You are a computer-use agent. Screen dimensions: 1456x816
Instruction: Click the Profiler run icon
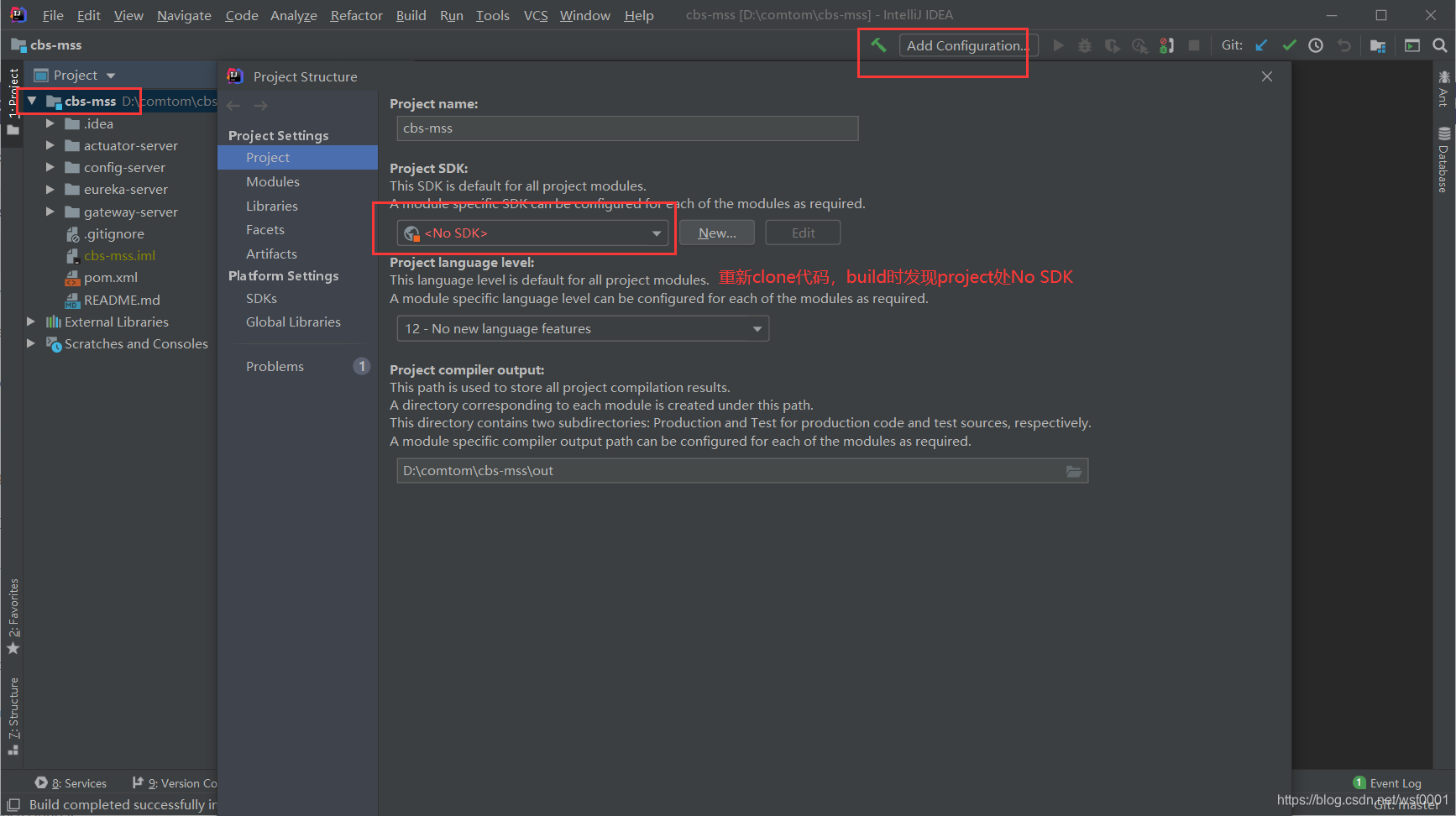(x=1139, y=45)
